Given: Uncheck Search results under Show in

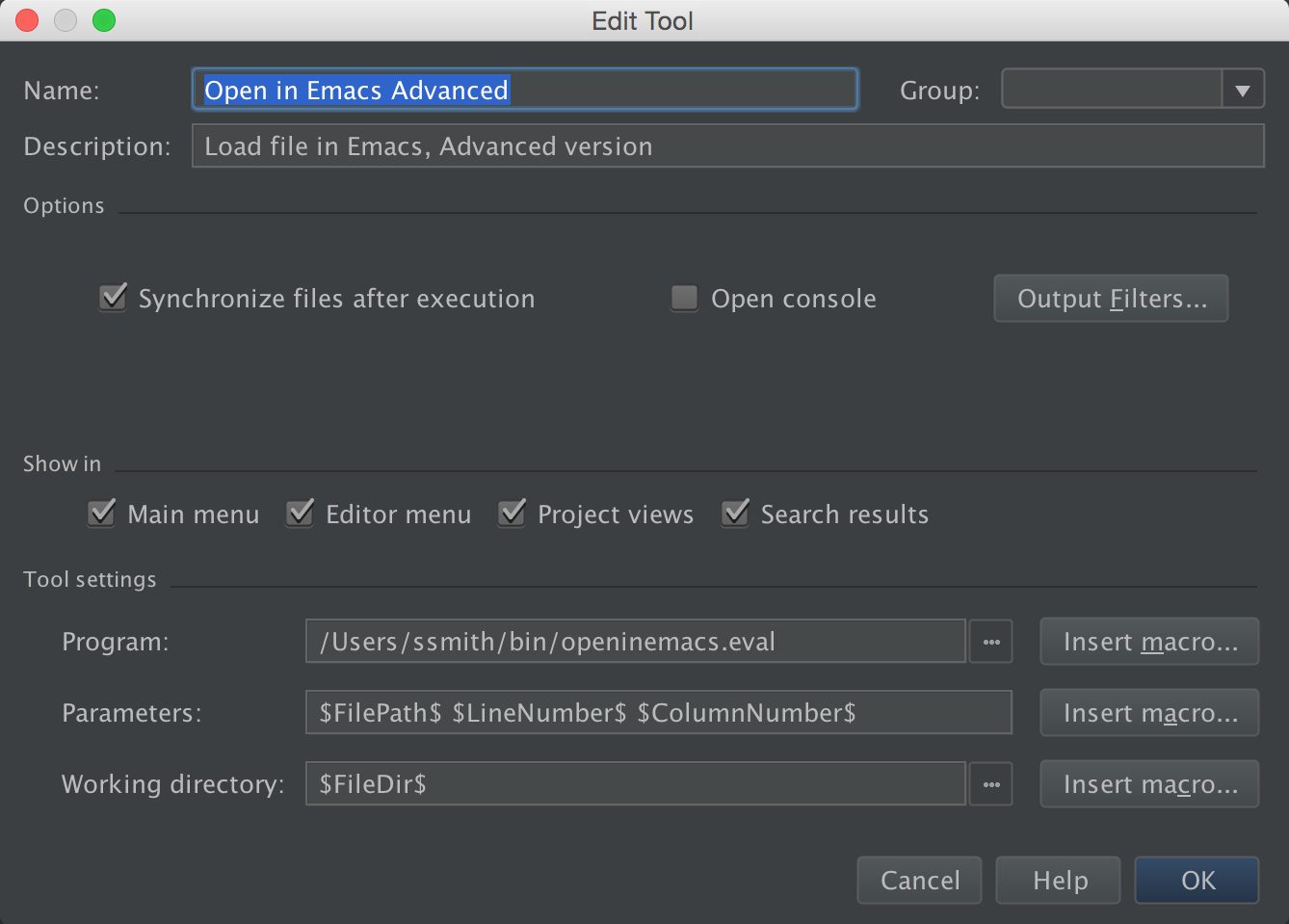Looking at the screenshot, I should (735, 514).
